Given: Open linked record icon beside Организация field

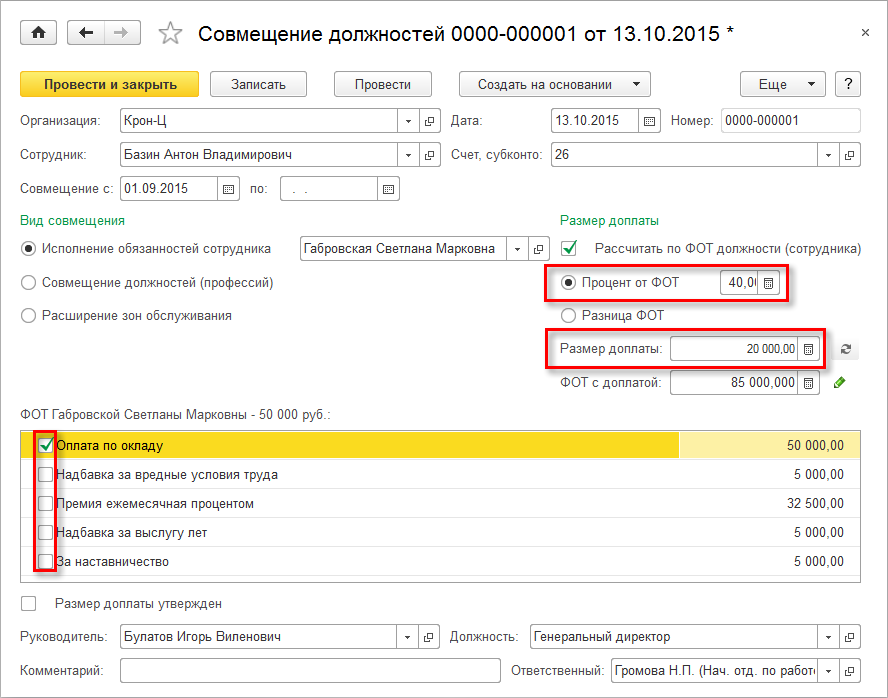Looking at the screenshot, I should click(x=430, y=121).
